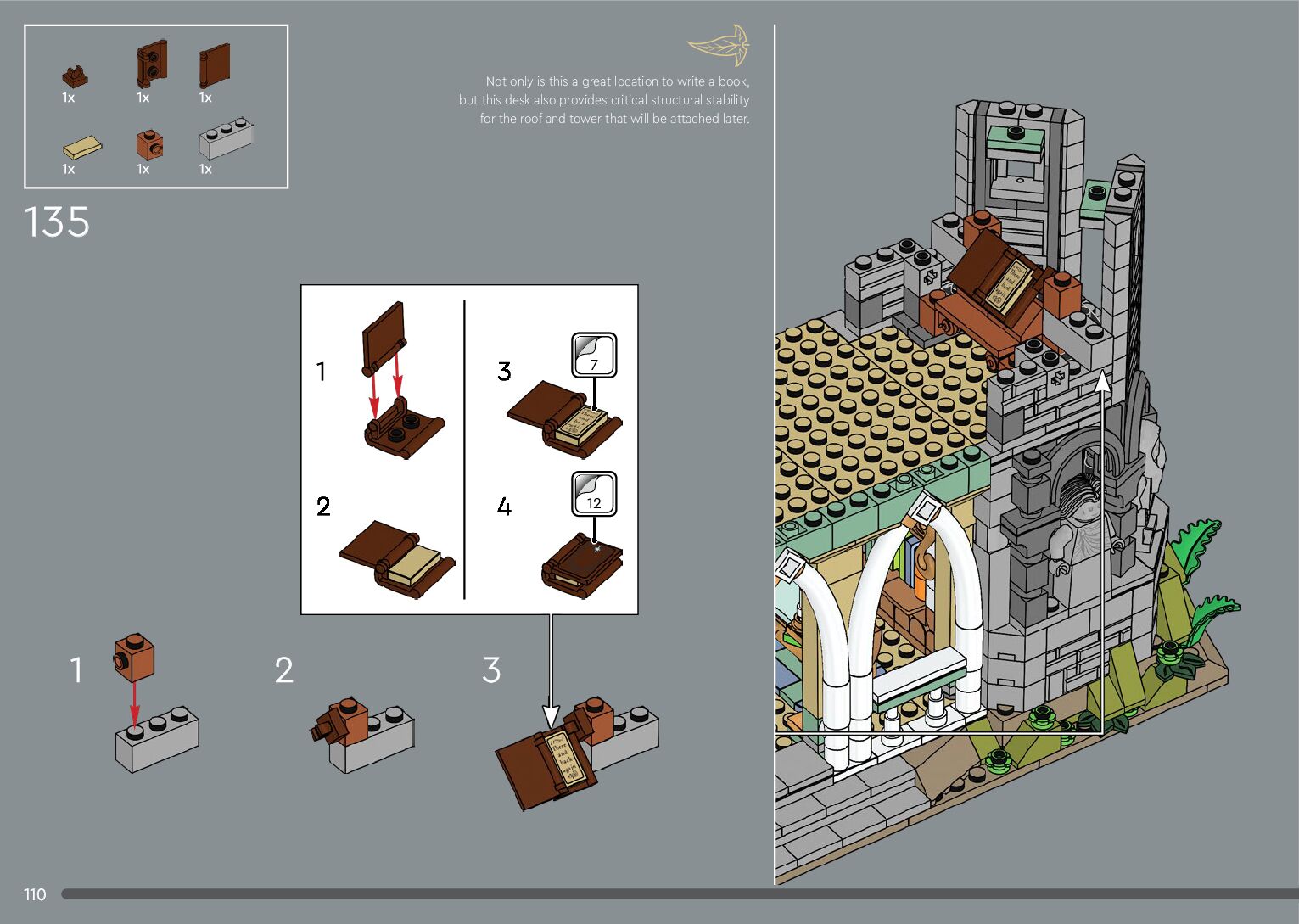
Task: Click the golden leaf emblem
Action: pyautogui.click(x=719, y=45)
